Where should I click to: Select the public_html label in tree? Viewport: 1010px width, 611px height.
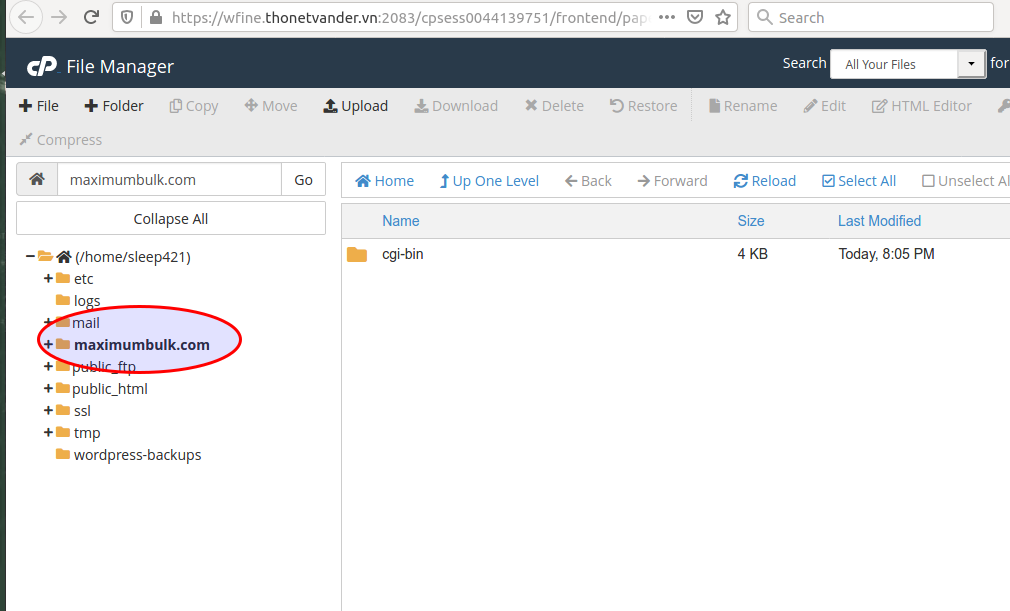click(x=110, y=389)
